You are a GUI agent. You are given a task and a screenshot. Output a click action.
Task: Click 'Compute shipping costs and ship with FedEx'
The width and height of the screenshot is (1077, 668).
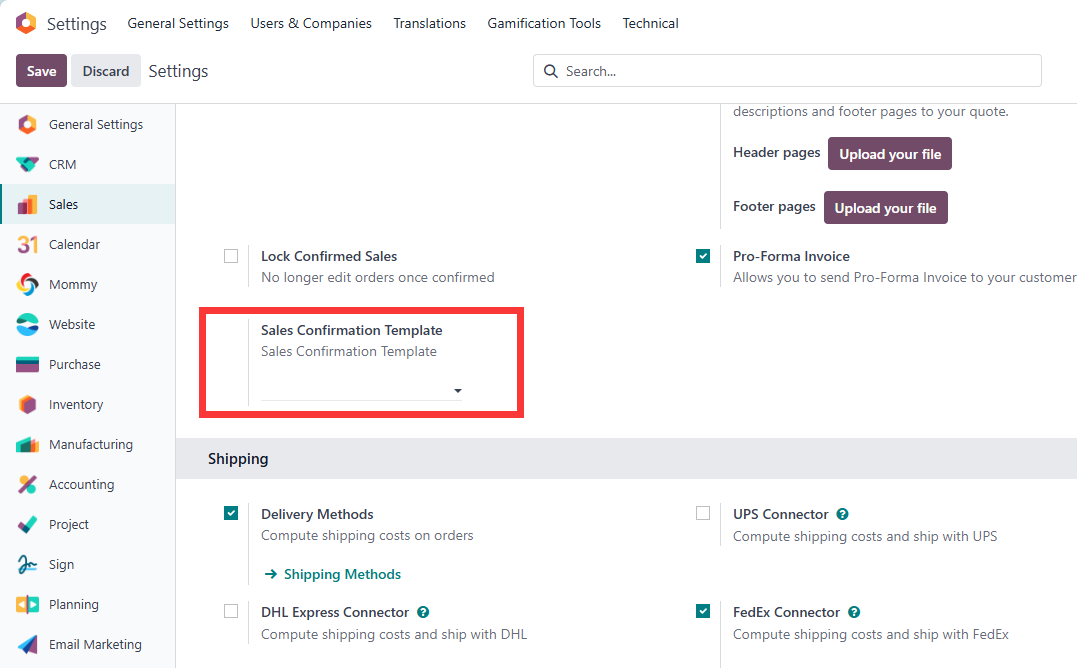871,634
